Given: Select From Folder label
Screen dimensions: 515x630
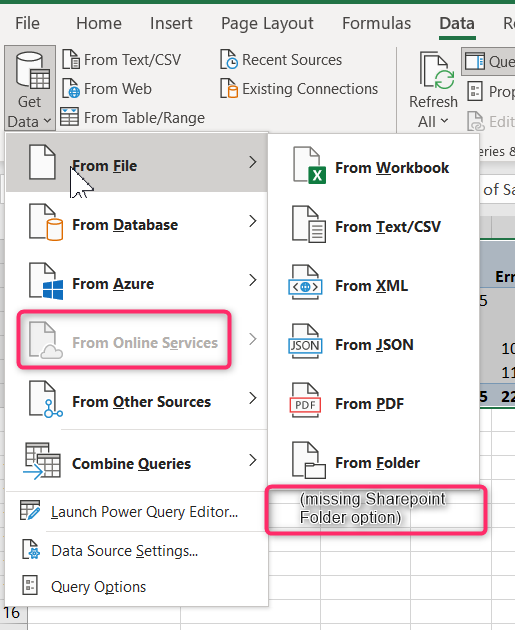Looking at the screenshot, I should coord(377,463).
